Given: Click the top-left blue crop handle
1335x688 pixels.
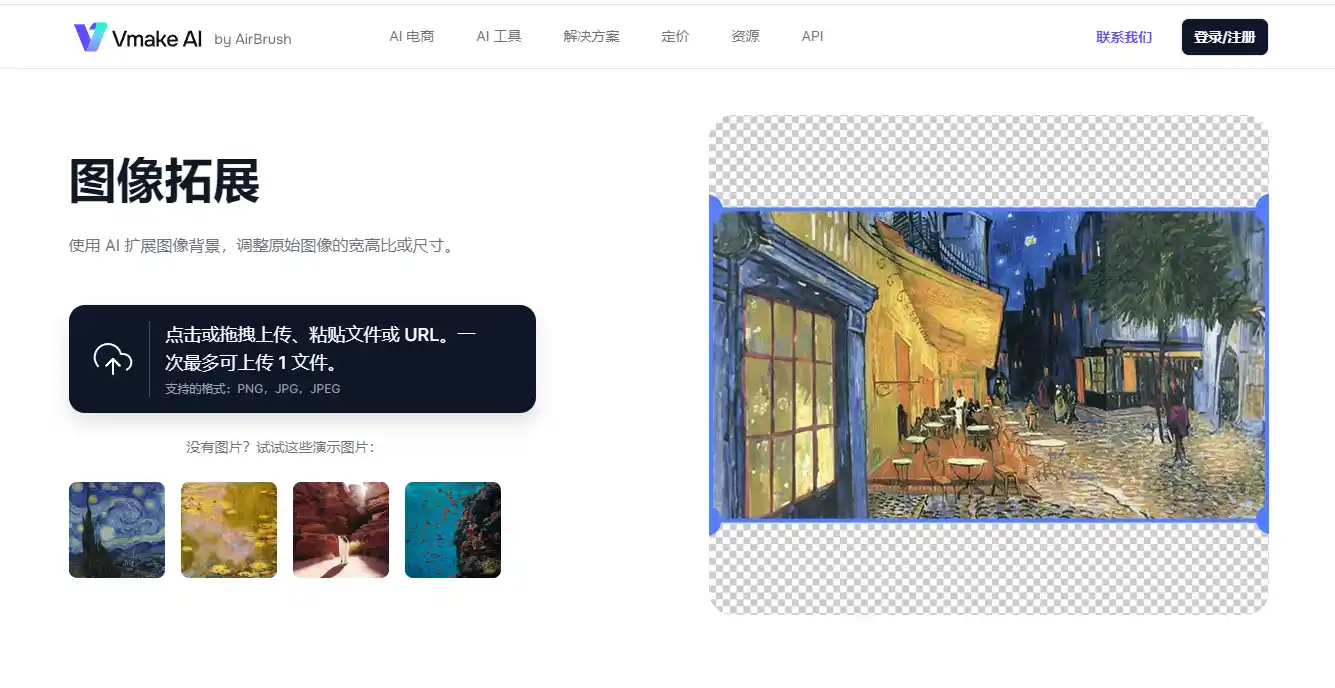Looking at the screenshot, I should [x=714, y=210].
